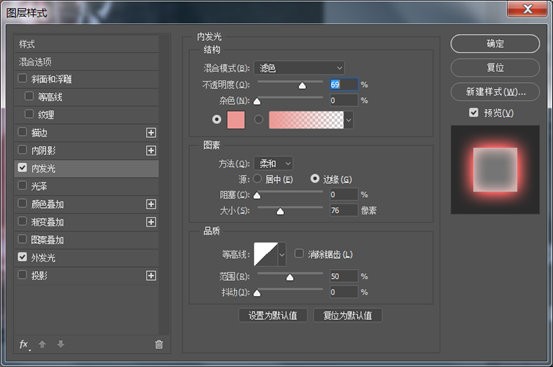The image size is (553, 367).
Task: Click the 复位为默认值 button
Action: (x=348, y=315)
